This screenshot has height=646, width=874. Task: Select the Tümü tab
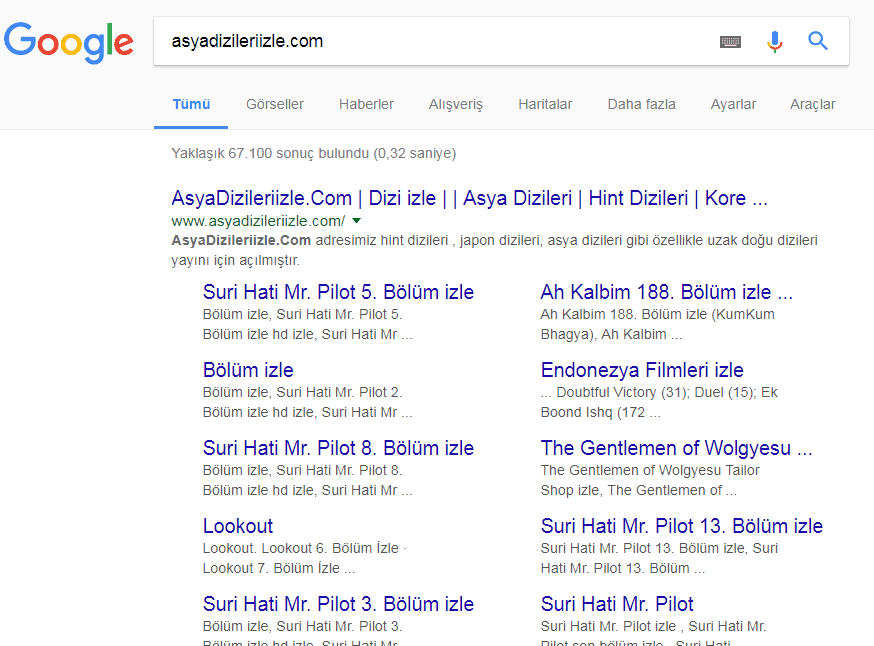click(191, 104)
